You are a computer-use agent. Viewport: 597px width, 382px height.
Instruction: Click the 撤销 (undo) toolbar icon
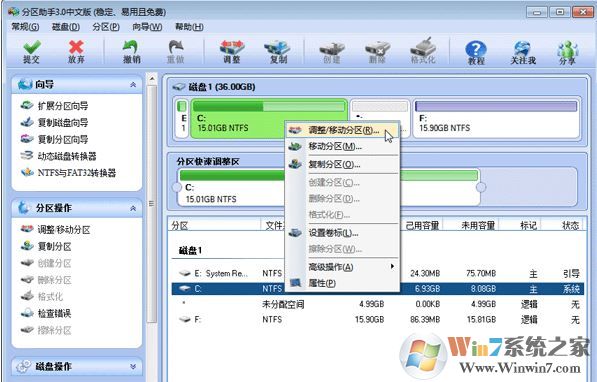[x=131, y=51]
